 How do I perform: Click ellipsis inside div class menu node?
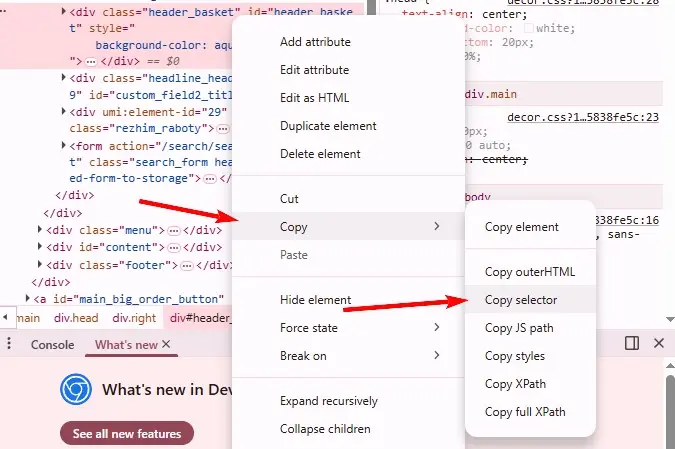click(173, 230)
